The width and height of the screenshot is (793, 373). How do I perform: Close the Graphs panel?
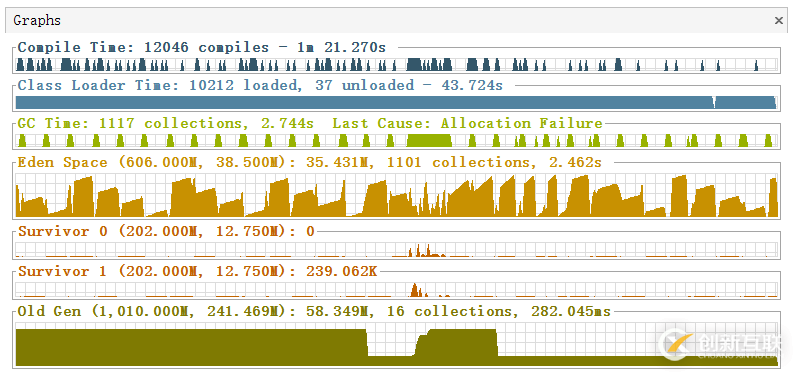[x=779, y=21]
